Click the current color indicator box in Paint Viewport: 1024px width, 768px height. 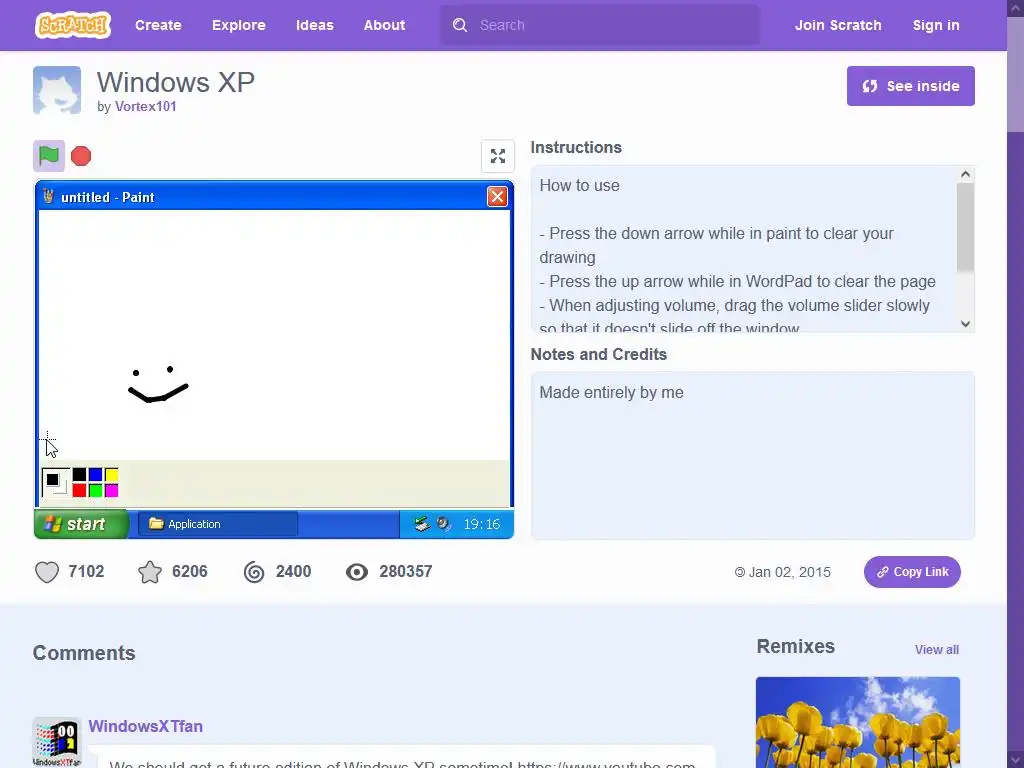pyautogui.click(x=55, y=483)
